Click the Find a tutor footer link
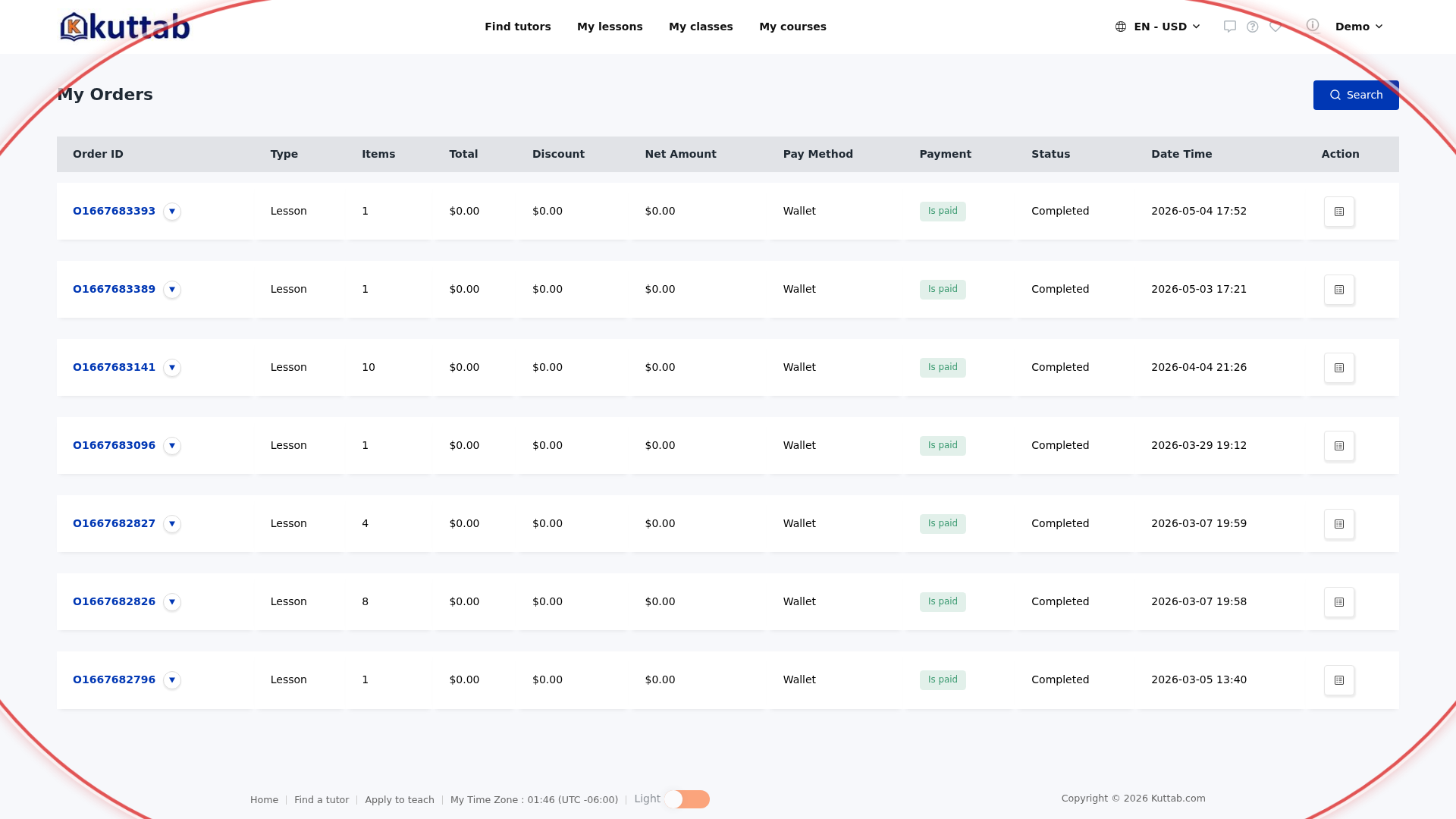 point(322,800)
